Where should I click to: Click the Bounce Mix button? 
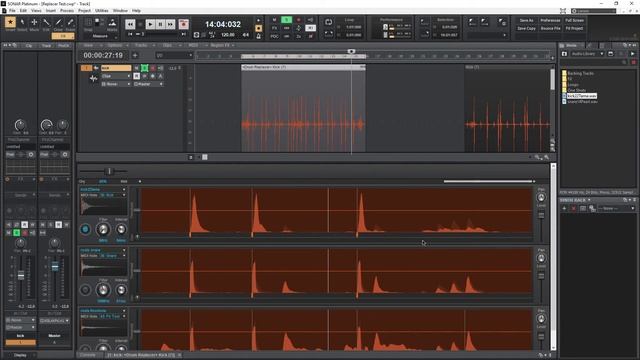tap(550, 29)
